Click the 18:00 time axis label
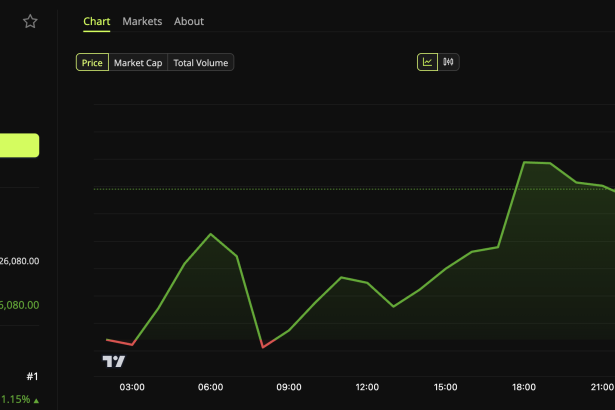Screen dimensions: 615x410 [x=524, y=387]
